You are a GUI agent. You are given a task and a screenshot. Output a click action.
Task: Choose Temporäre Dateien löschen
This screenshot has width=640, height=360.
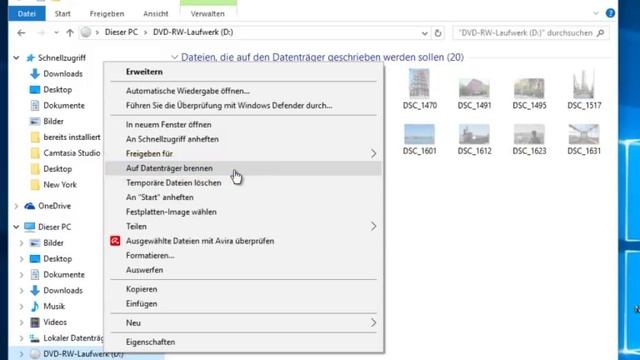(x=244, y=183)
